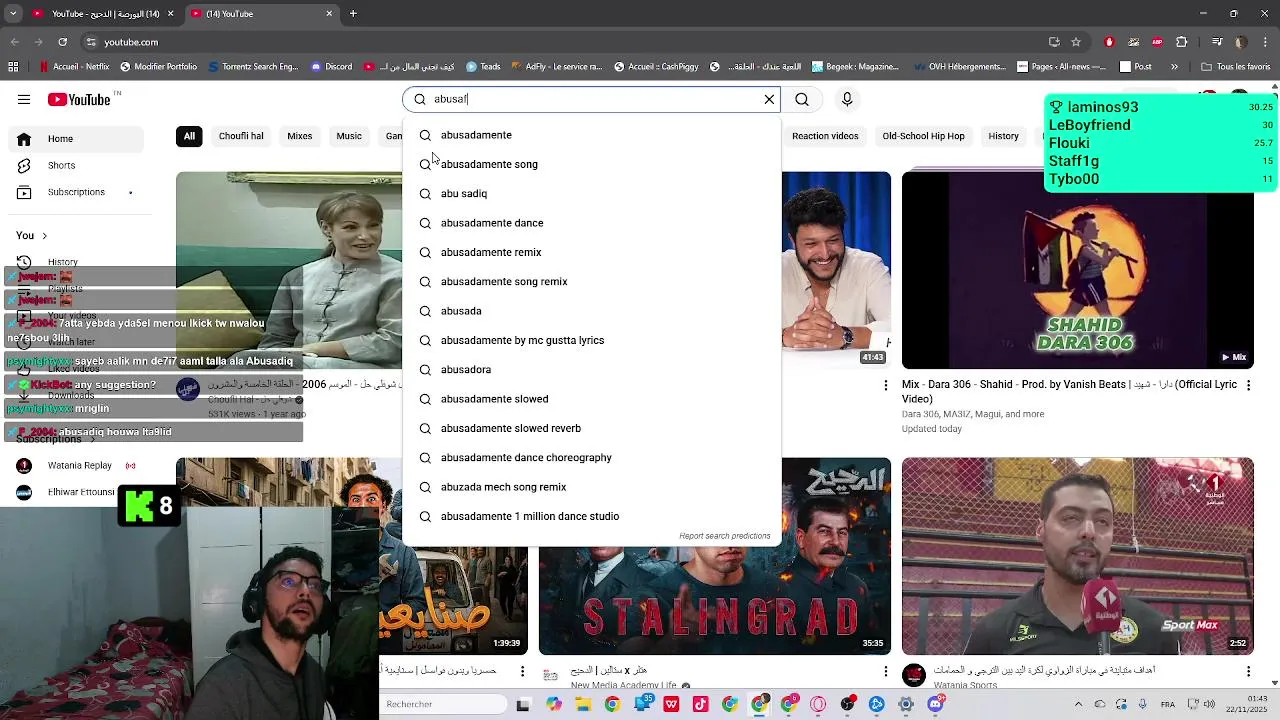Open the Chrome three-dot menu
This screenshot has width=1280, height=720.
[x=1265, y=42]
